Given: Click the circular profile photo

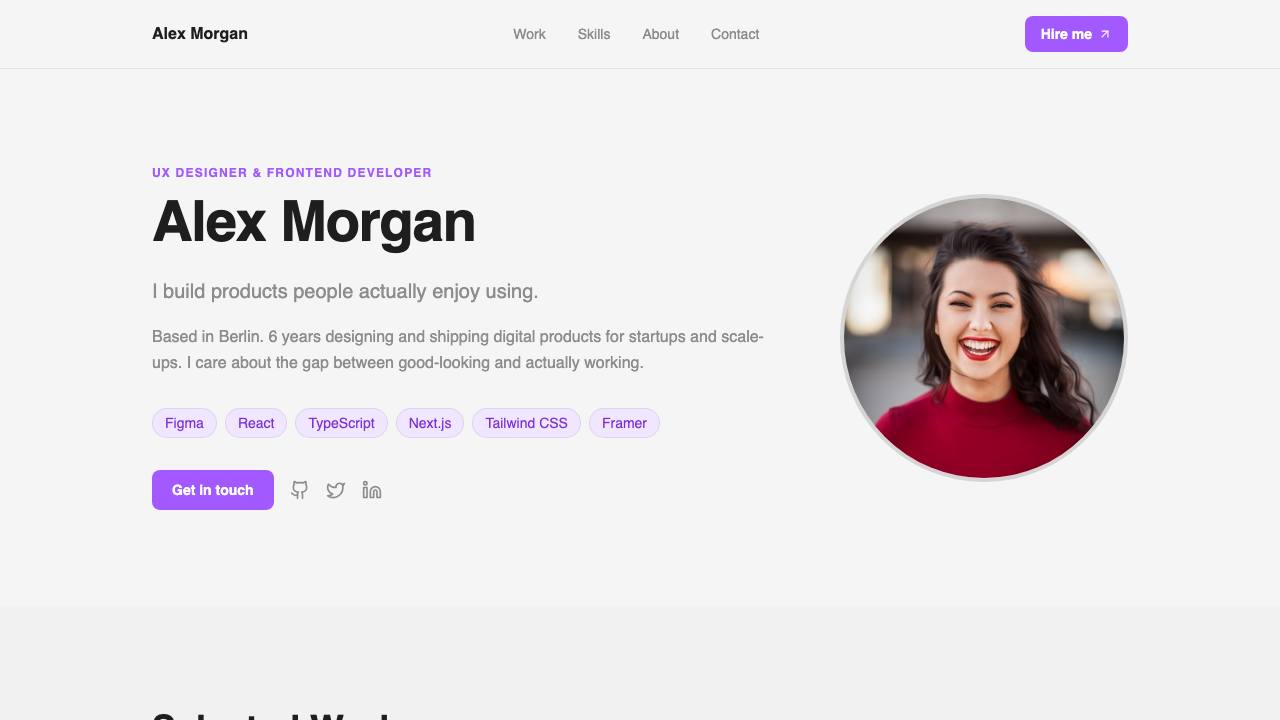Looking at the screenshot, I should 984,338.
